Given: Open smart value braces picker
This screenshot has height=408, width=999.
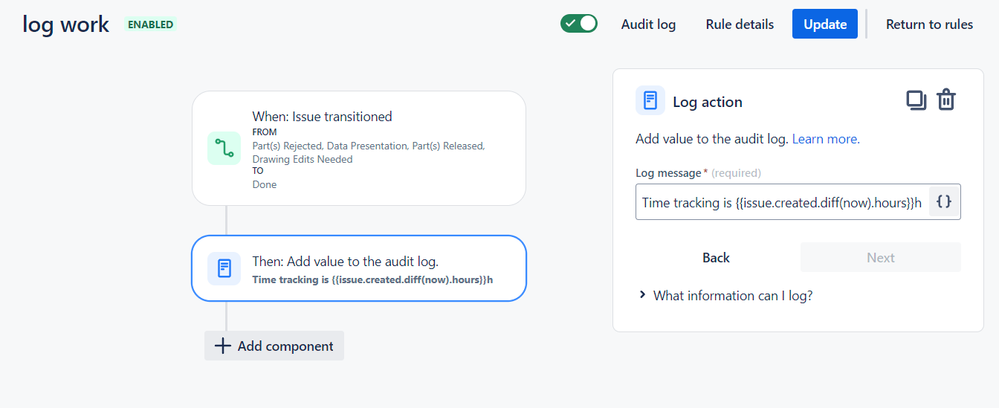Looking at the screenshot, I should click(944, 202).
